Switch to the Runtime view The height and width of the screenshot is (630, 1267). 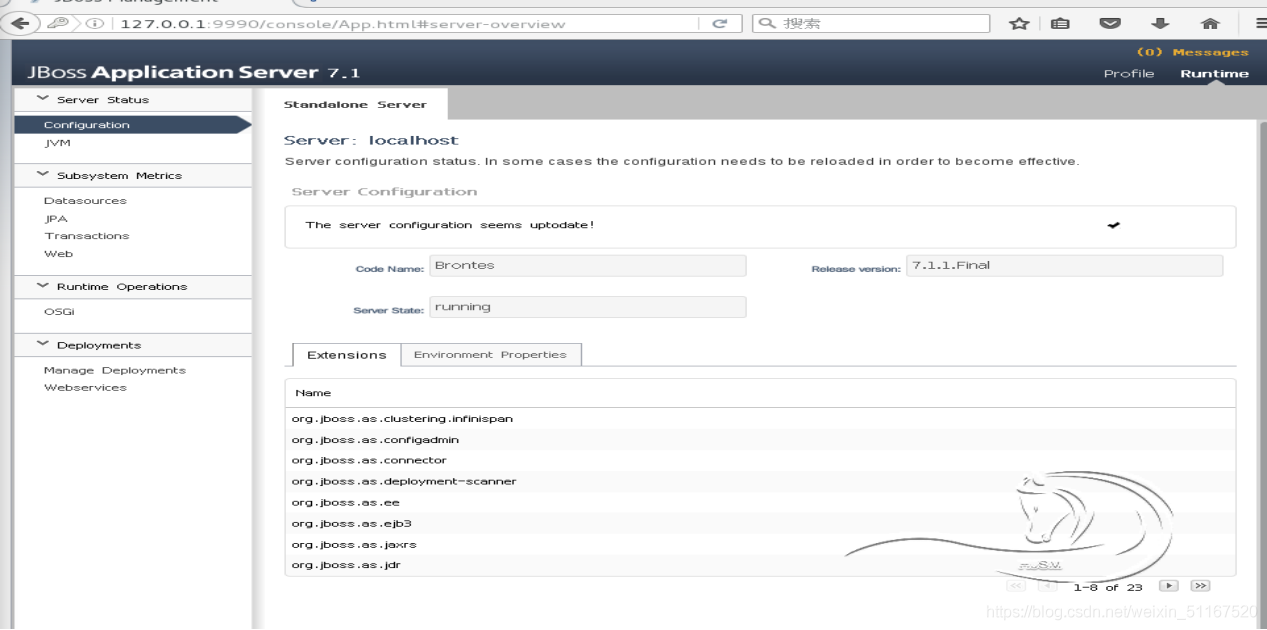1214,73
